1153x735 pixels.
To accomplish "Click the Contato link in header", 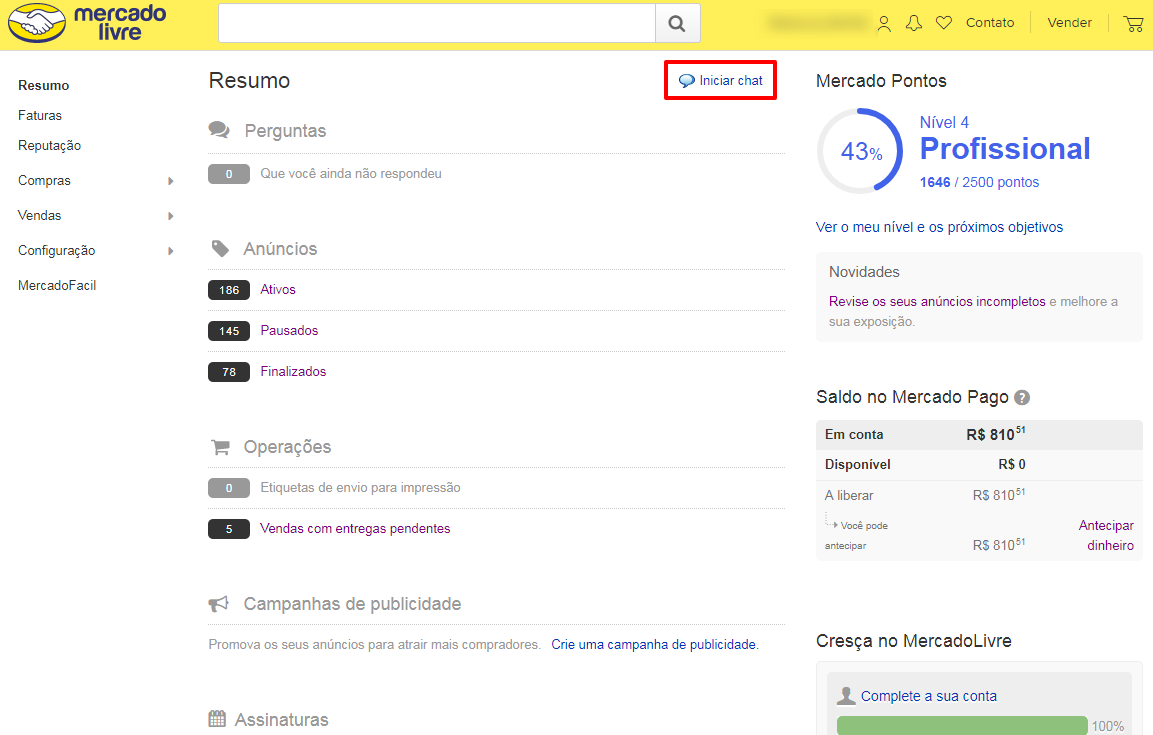I will pyautogui.click(x=990, y=23).
